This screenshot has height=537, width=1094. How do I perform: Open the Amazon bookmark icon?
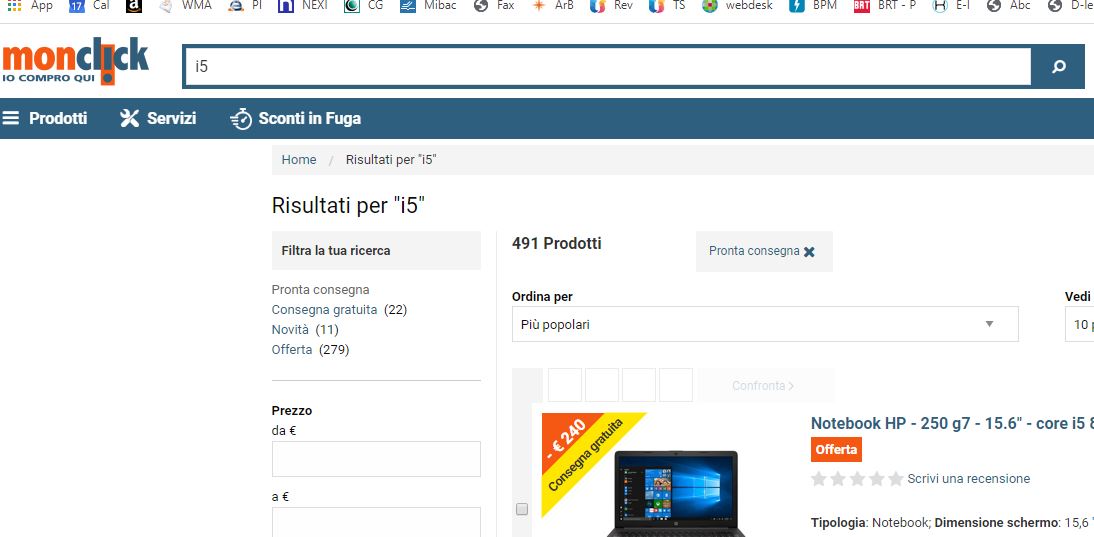[134, 6]
